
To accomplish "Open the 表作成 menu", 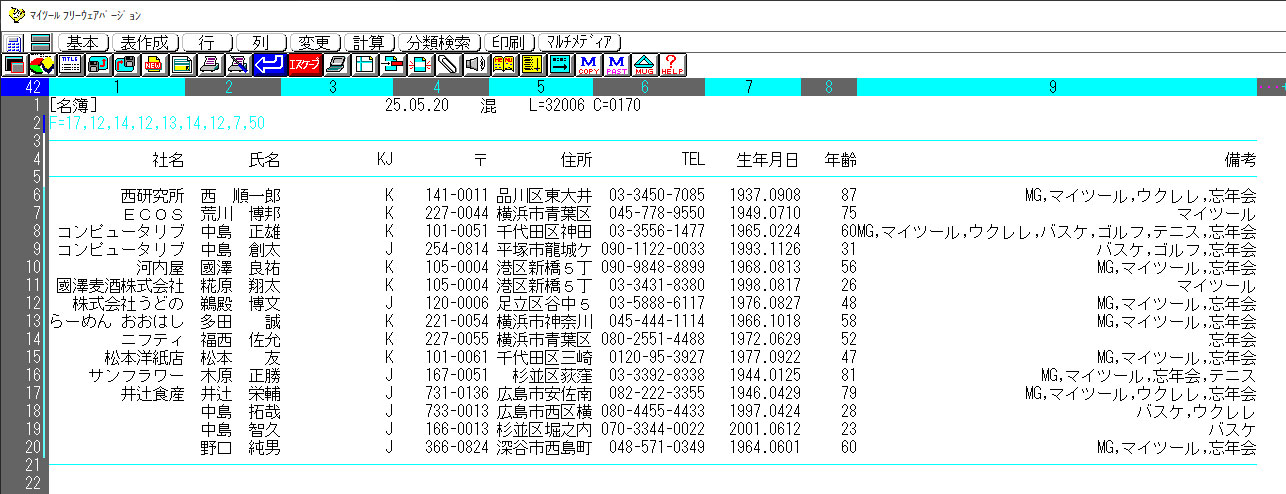I will (146, 43).
